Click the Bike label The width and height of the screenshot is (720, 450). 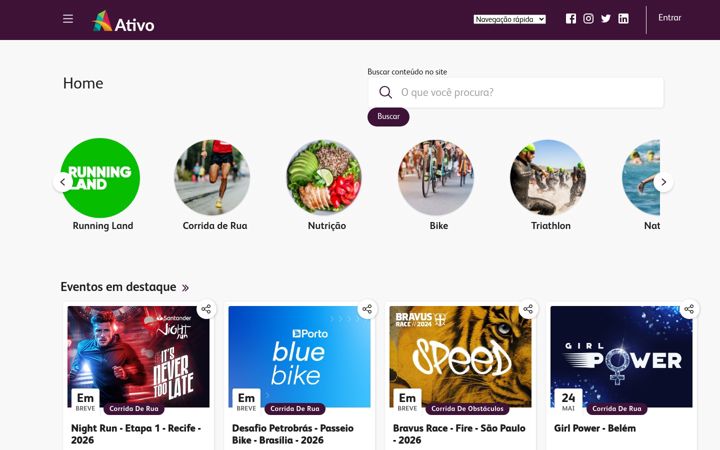[x=439, y=226]
